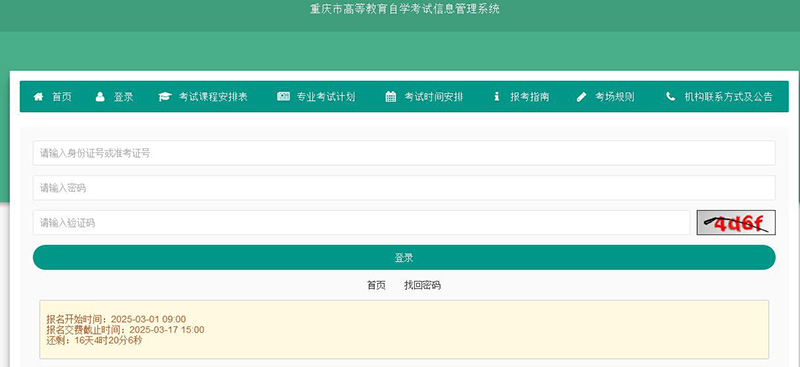Click the 首页 link below login button
Viewport: 800px width, 367px height.
pos(377,285)
